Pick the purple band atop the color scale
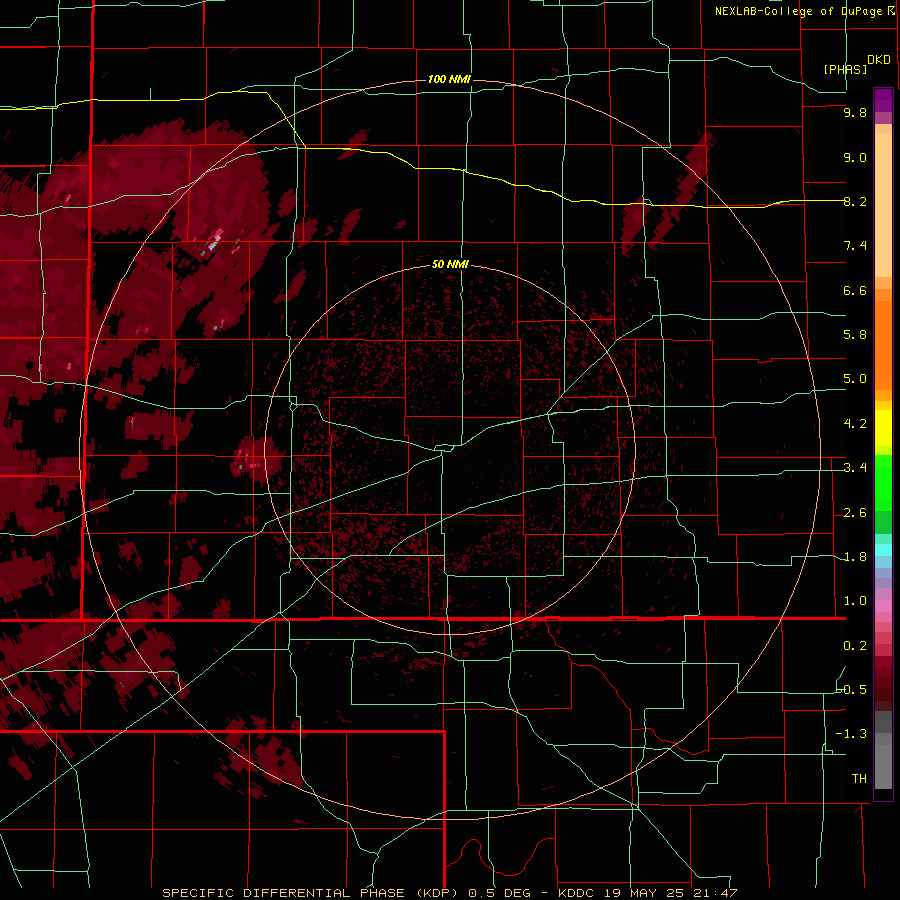This screenshot has width=900, height=900. (x=883, y=100)
